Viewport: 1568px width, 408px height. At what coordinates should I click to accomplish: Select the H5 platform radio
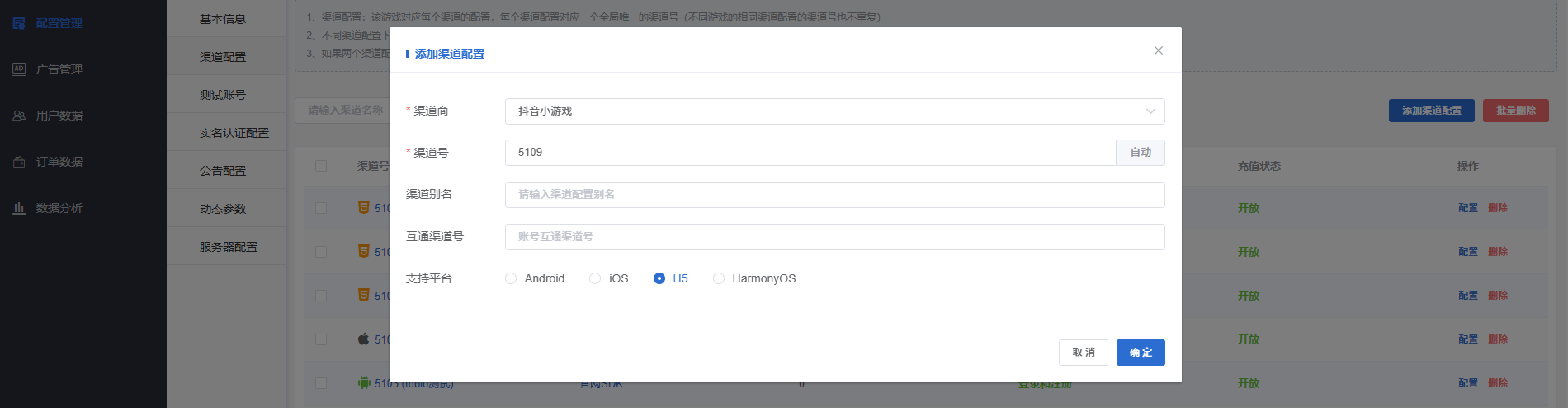pyautogui.click(x=659, y=278)
